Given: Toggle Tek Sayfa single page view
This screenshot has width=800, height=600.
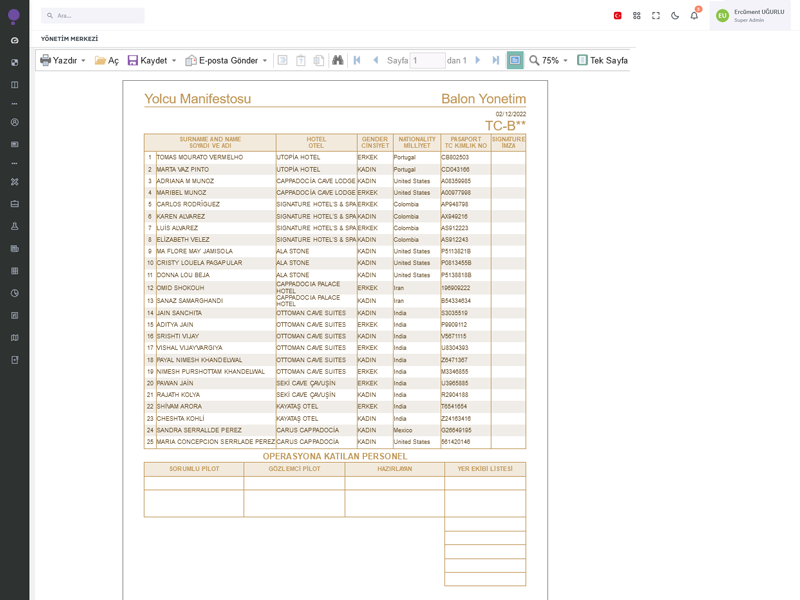Looking at the screenshot, I should point(602,60).
